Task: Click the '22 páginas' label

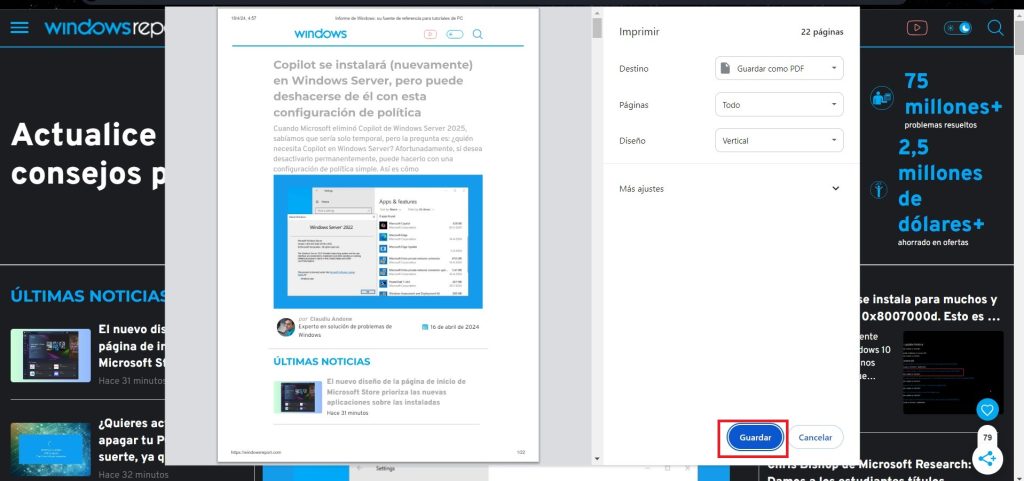Action: click(x=822, y=31)
